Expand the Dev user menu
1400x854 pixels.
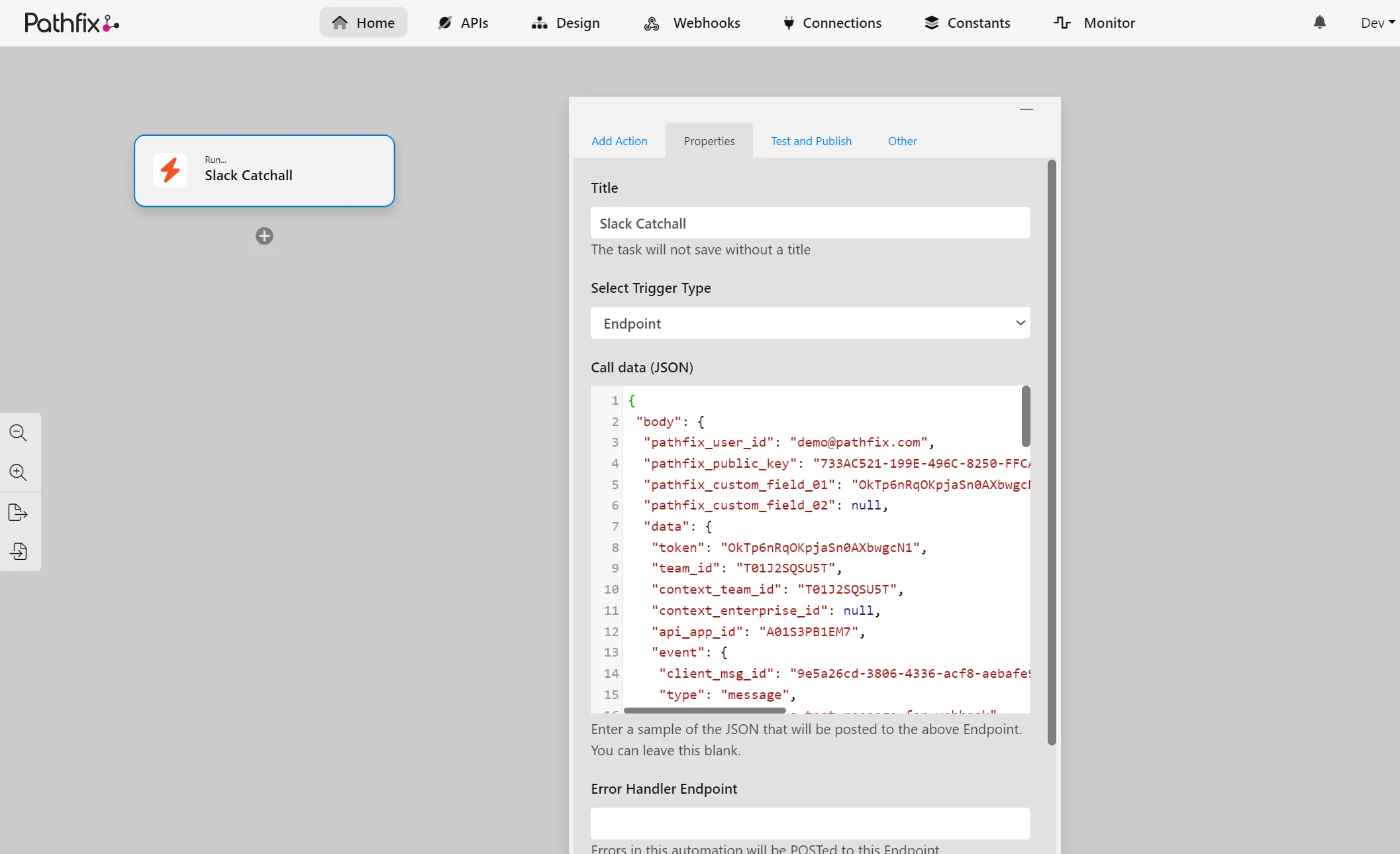1377,23
